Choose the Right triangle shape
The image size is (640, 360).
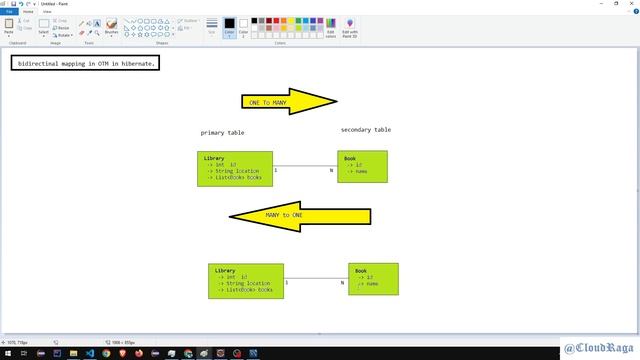click(127, 28)
